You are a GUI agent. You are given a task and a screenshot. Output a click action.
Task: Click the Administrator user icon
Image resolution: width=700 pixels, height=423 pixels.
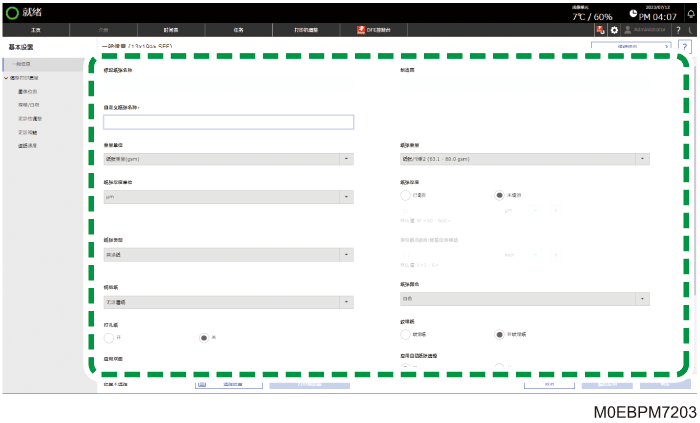(627, 30)
